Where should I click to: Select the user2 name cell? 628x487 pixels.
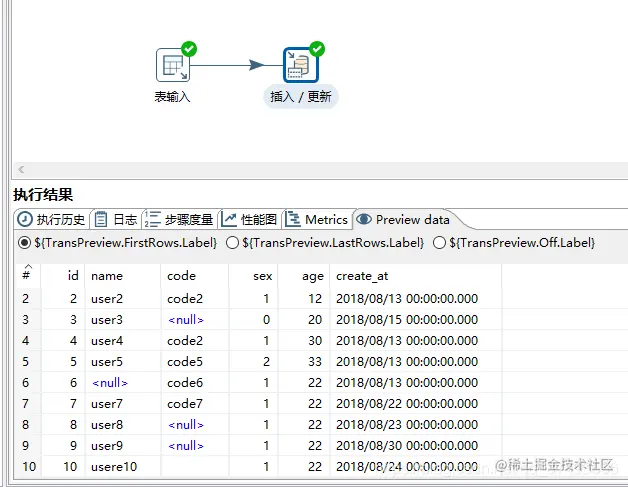click(x=123, y=298)
